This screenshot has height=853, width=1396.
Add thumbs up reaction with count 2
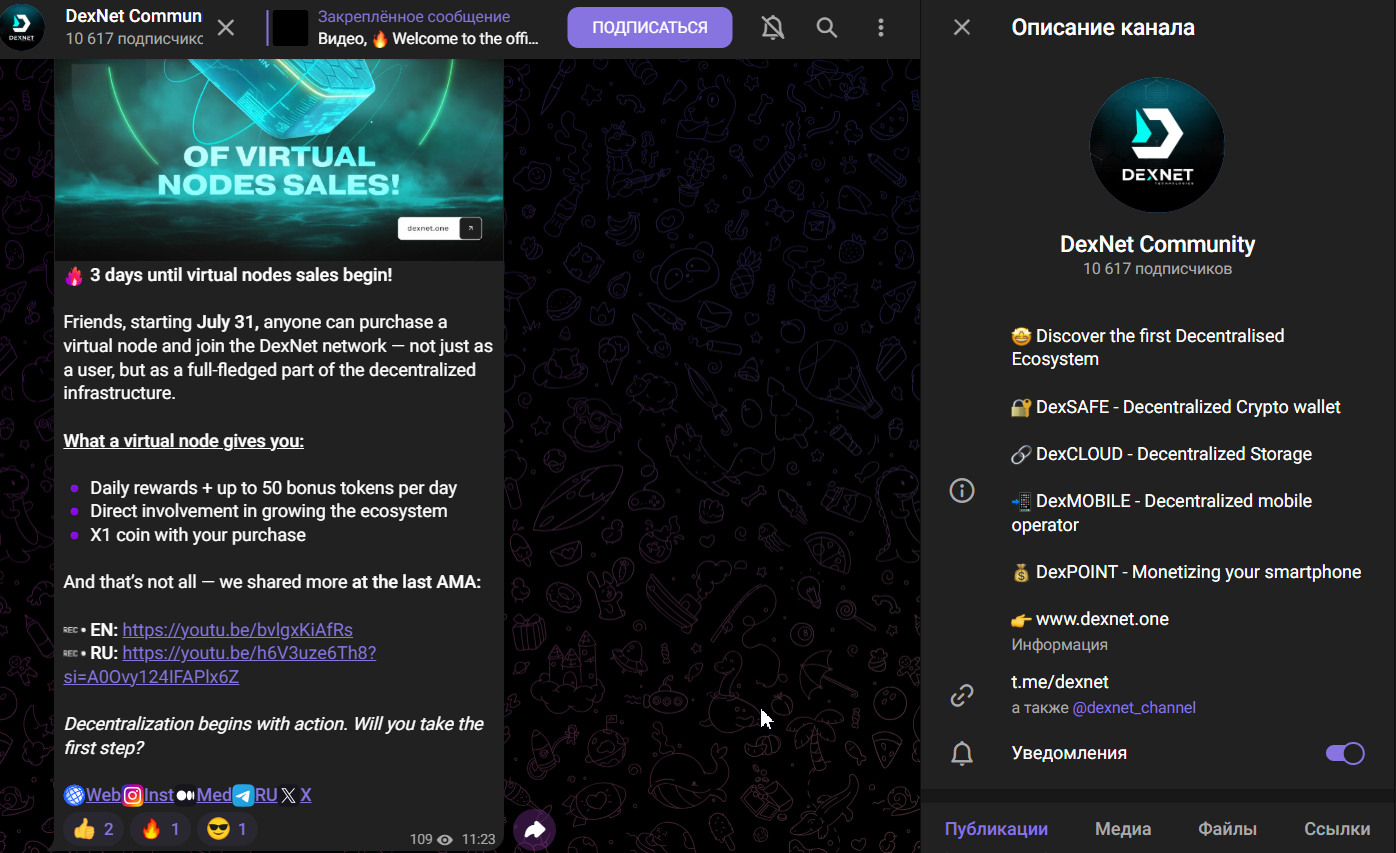click(x=94, y=829)
